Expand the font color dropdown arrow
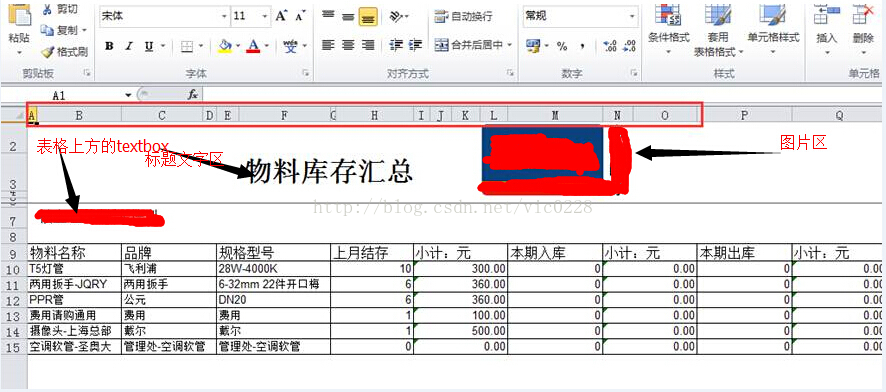The height and width of the screenshot is (392, 886). point(267,46)
